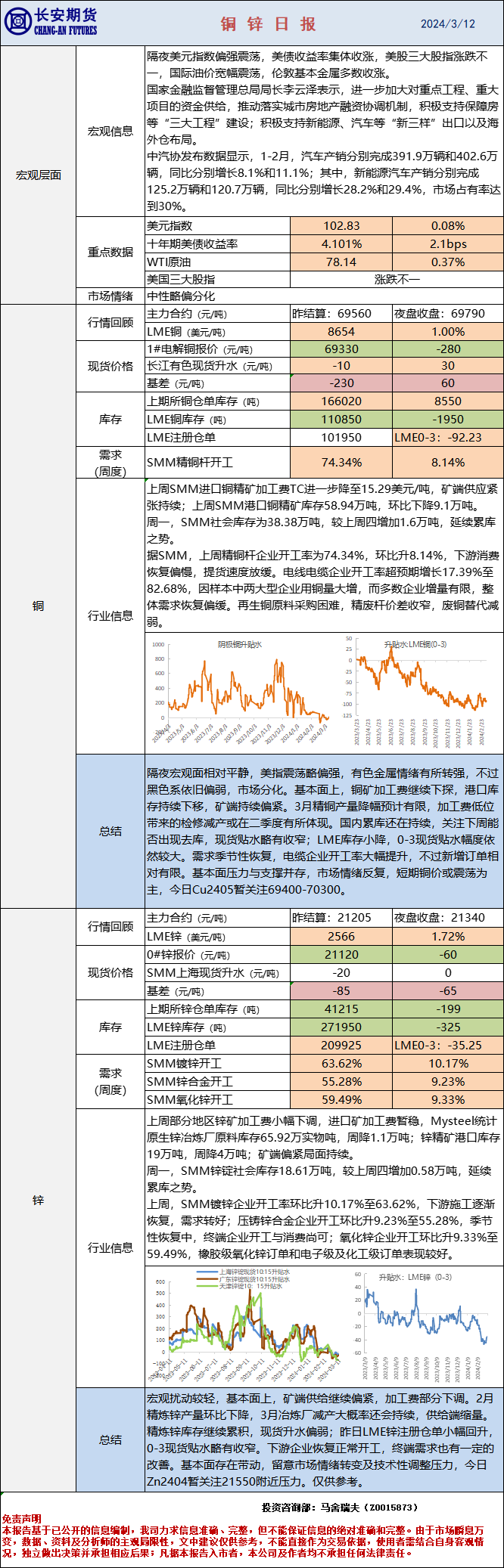Click the 1.72% LME zinc change
The width and height of the screenshot is (504, 1568).
point(448,936)
